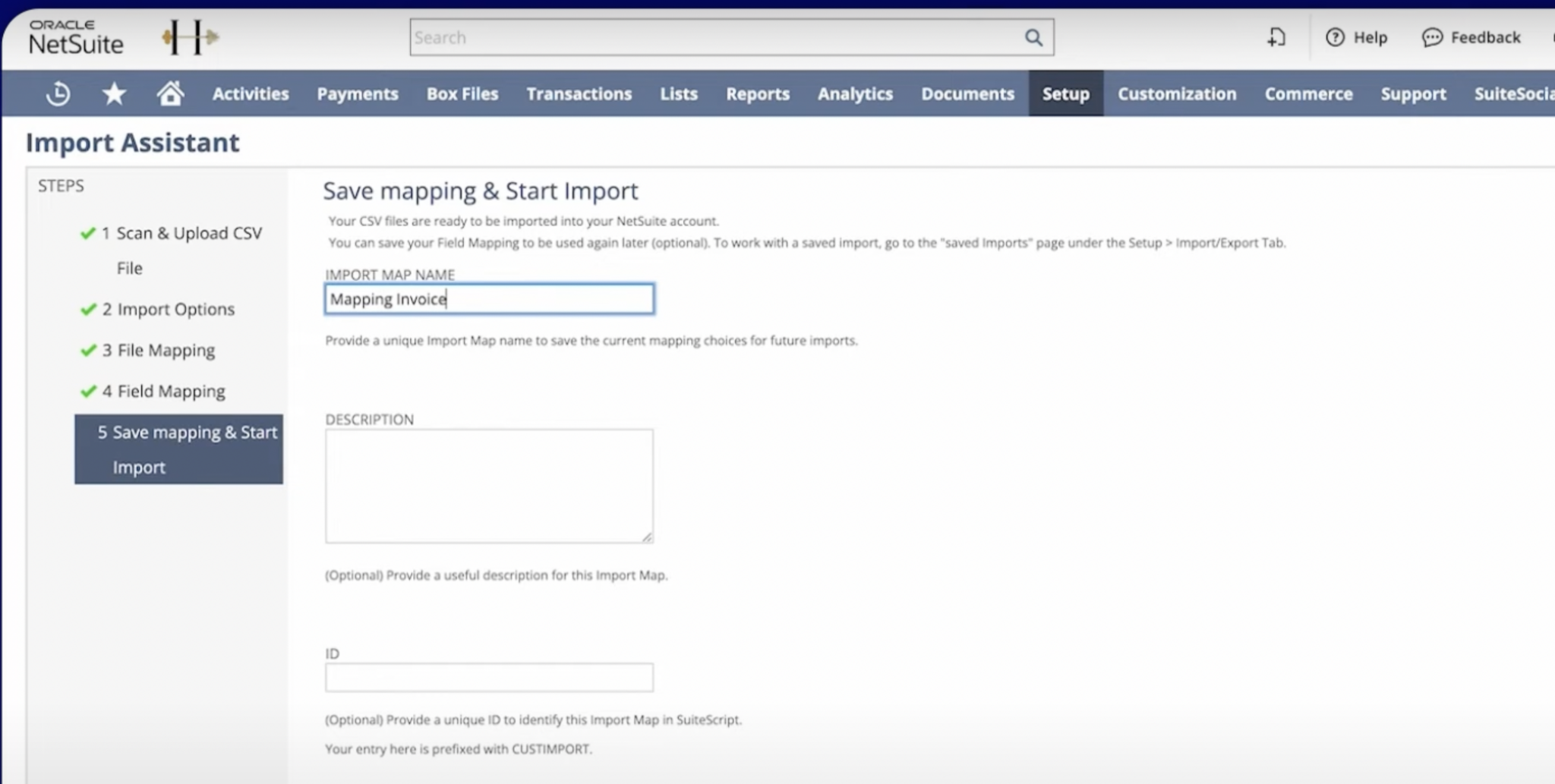
Task: Click the star Shortcuts icon
Action: coord(114,93)
